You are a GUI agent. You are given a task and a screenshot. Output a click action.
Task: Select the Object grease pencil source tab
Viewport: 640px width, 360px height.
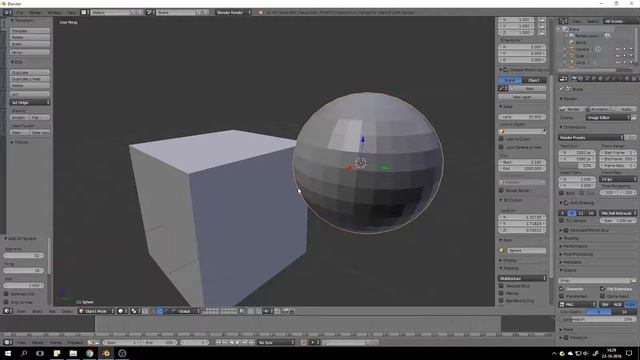coord(534,80)
